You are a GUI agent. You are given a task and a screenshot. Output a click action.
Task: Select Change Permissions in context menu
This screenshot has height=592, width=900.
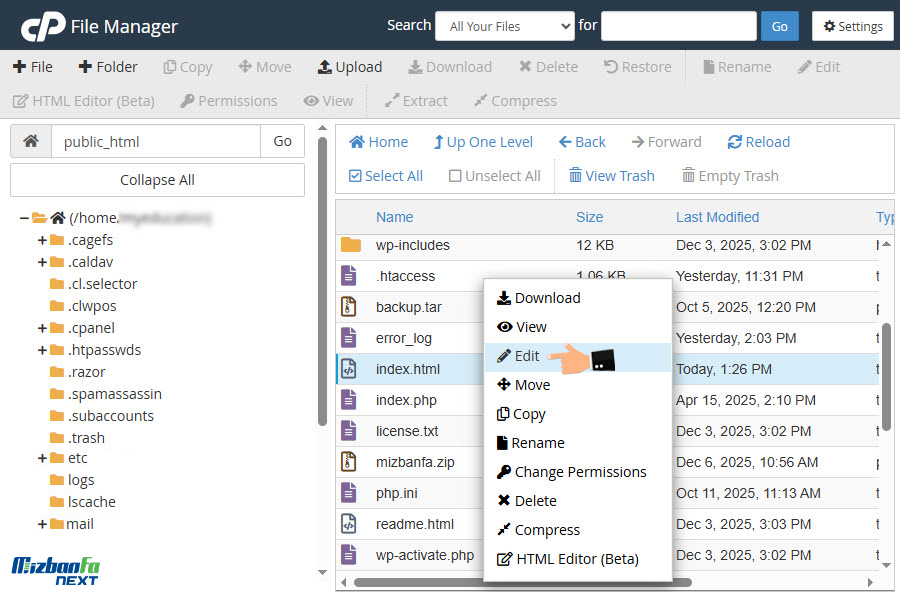click(580, 472)
